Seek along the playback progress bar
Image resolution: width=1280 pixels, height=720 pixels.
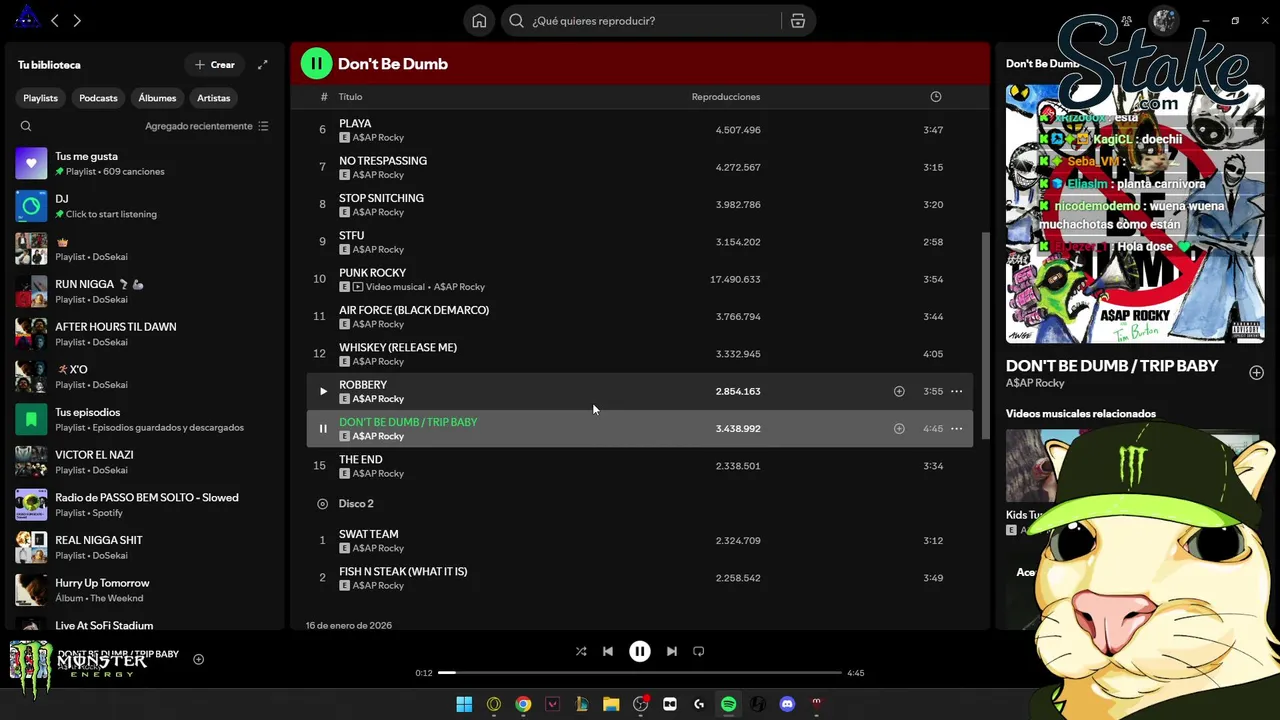point(640,673)
